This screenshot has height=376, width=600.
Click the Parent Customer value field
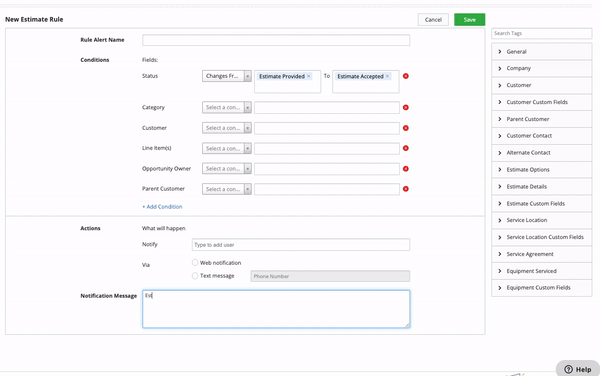(327, 189)
